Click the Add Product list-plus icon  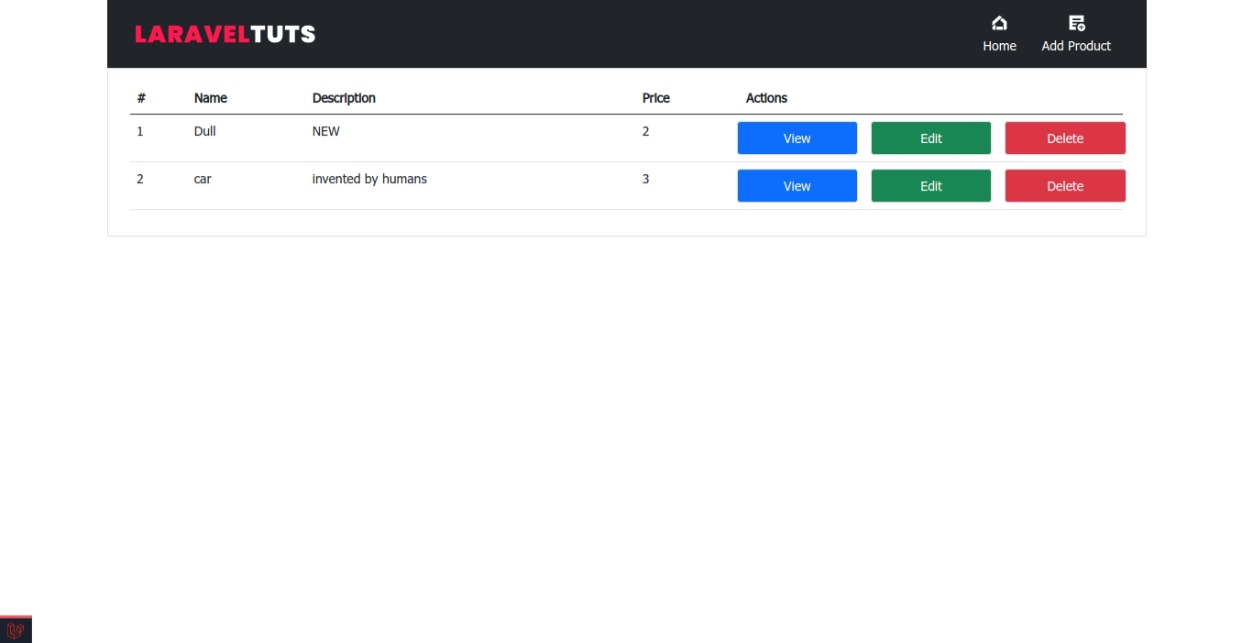(1076, 23)
